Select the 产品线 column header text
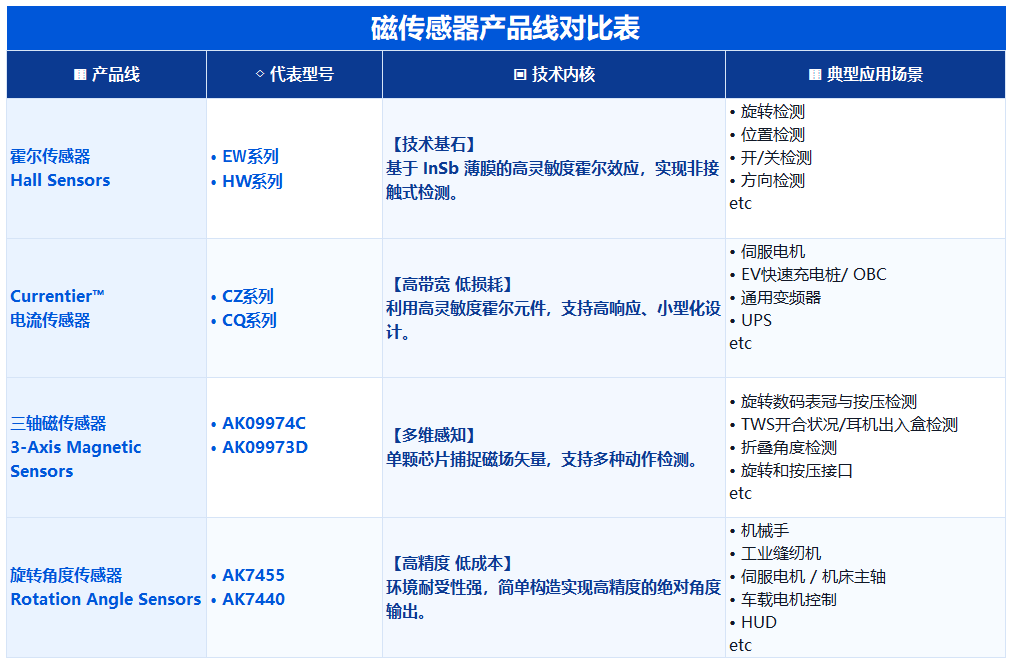 [116, 75]
